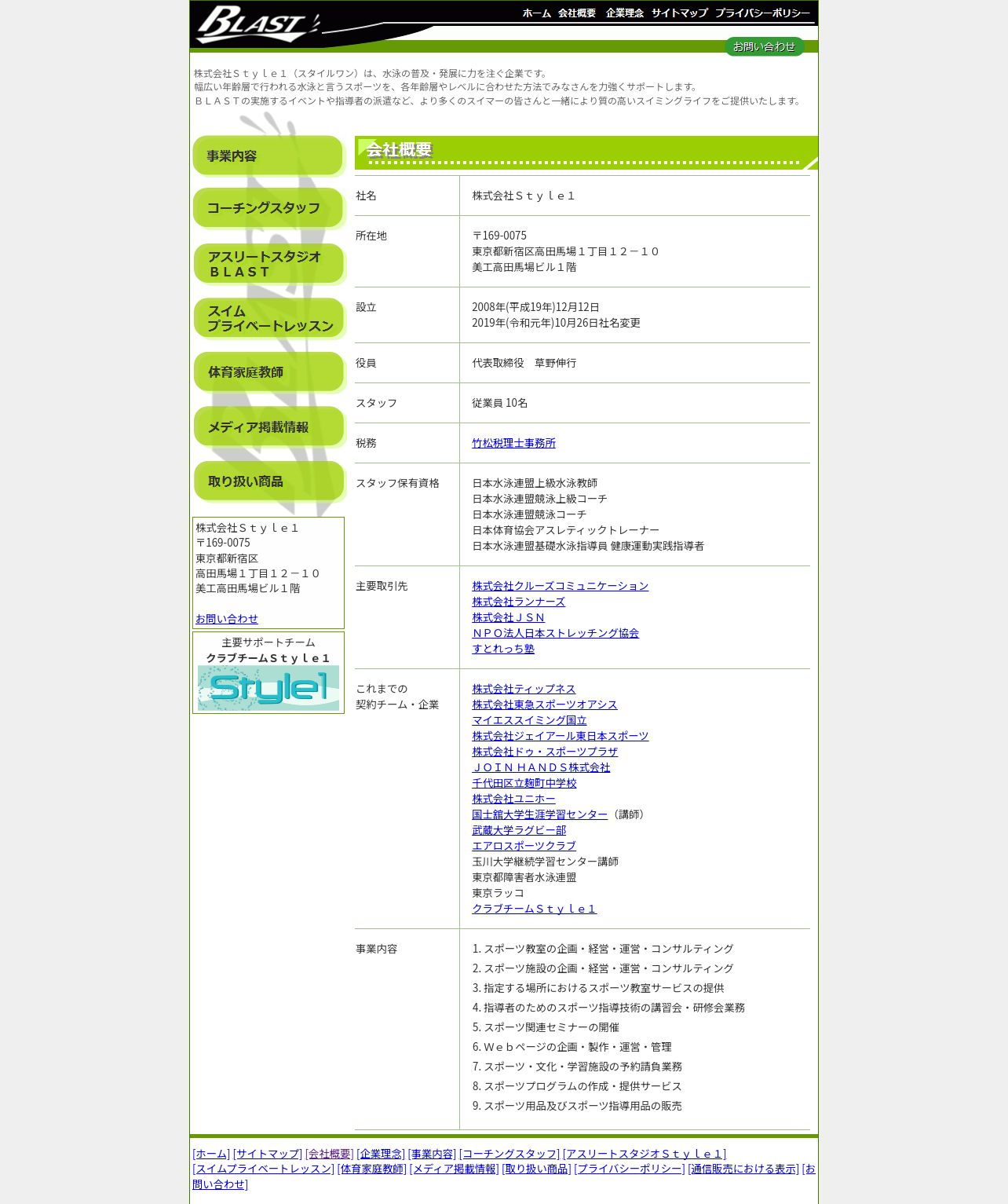Click footer [メディア掲載情報] link
1008x1204 pixels.
[x=455, y=1169]
